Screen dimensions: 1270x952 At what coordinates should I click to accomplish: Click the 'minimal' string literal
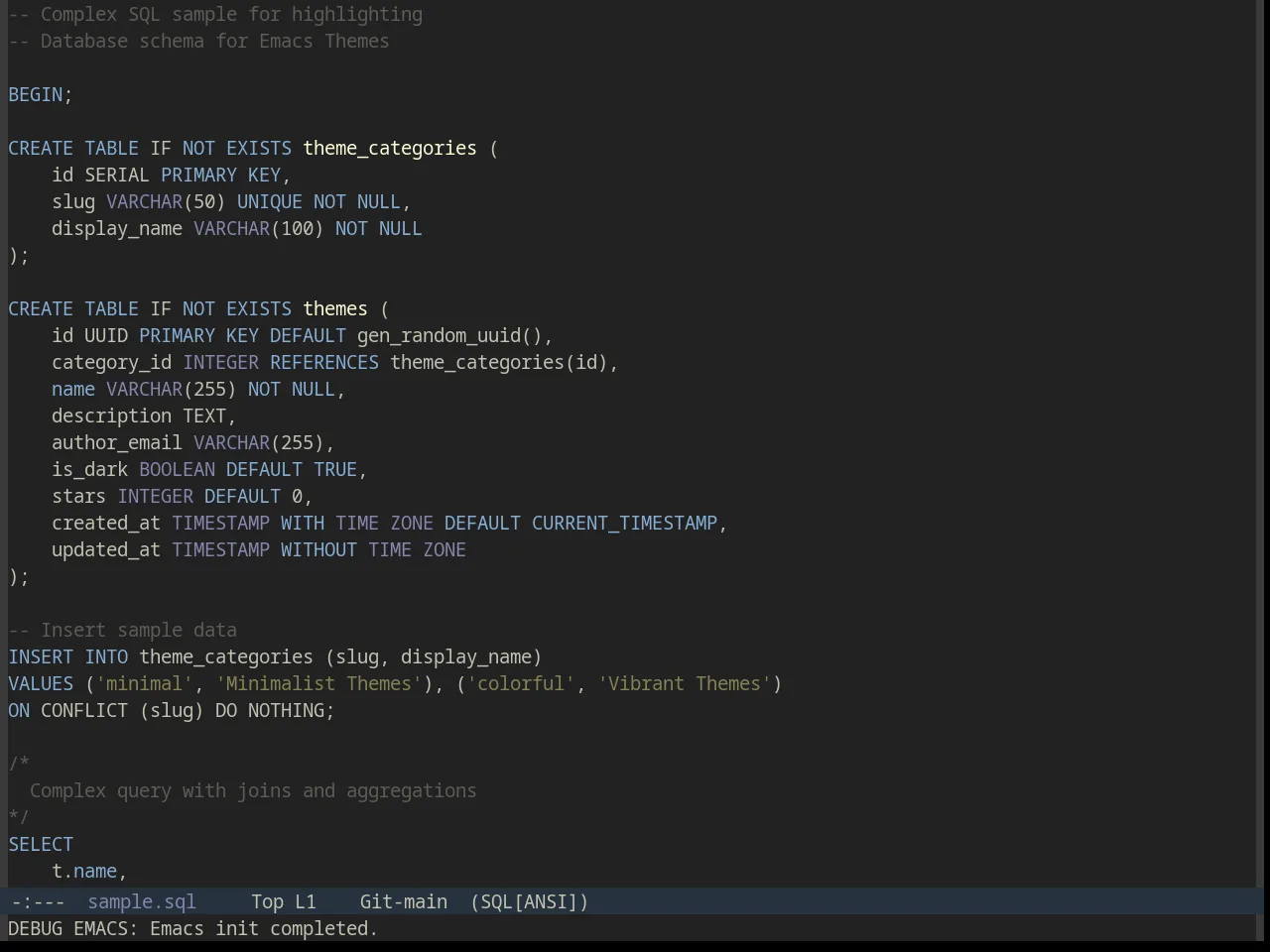[144, 684]
